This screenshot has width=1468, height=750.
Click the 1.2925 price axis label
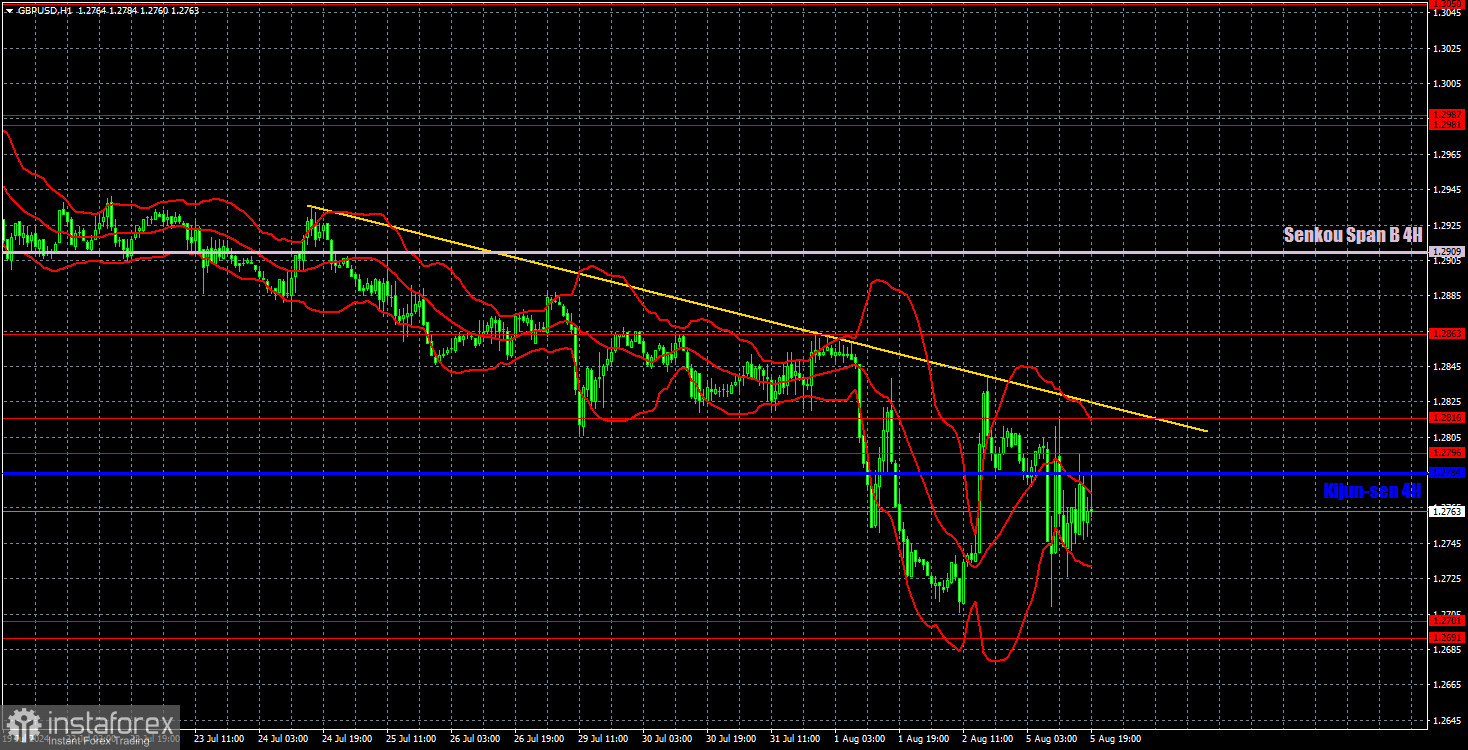(x=1447, y=225)
